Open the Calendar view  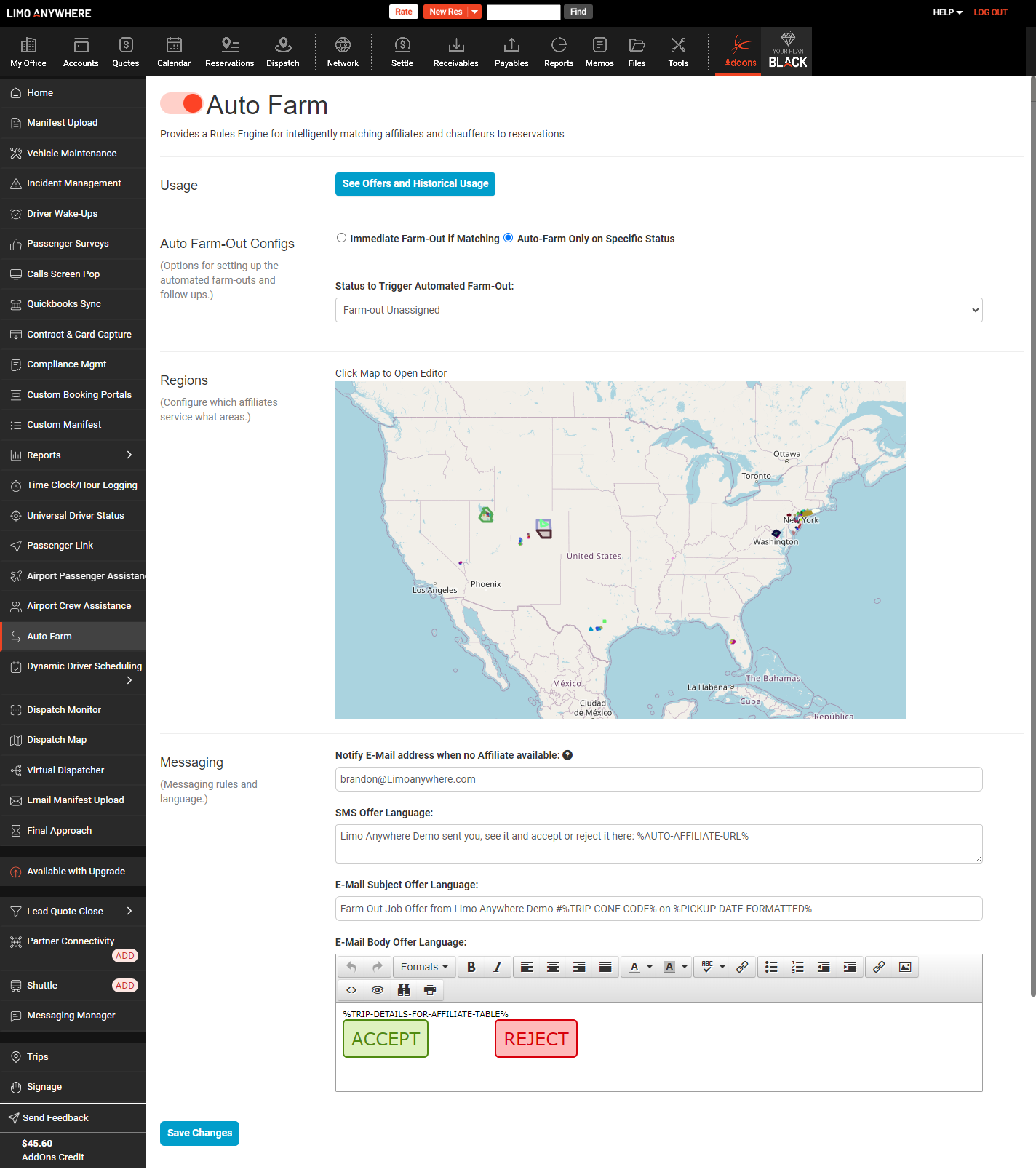(174, 52)
